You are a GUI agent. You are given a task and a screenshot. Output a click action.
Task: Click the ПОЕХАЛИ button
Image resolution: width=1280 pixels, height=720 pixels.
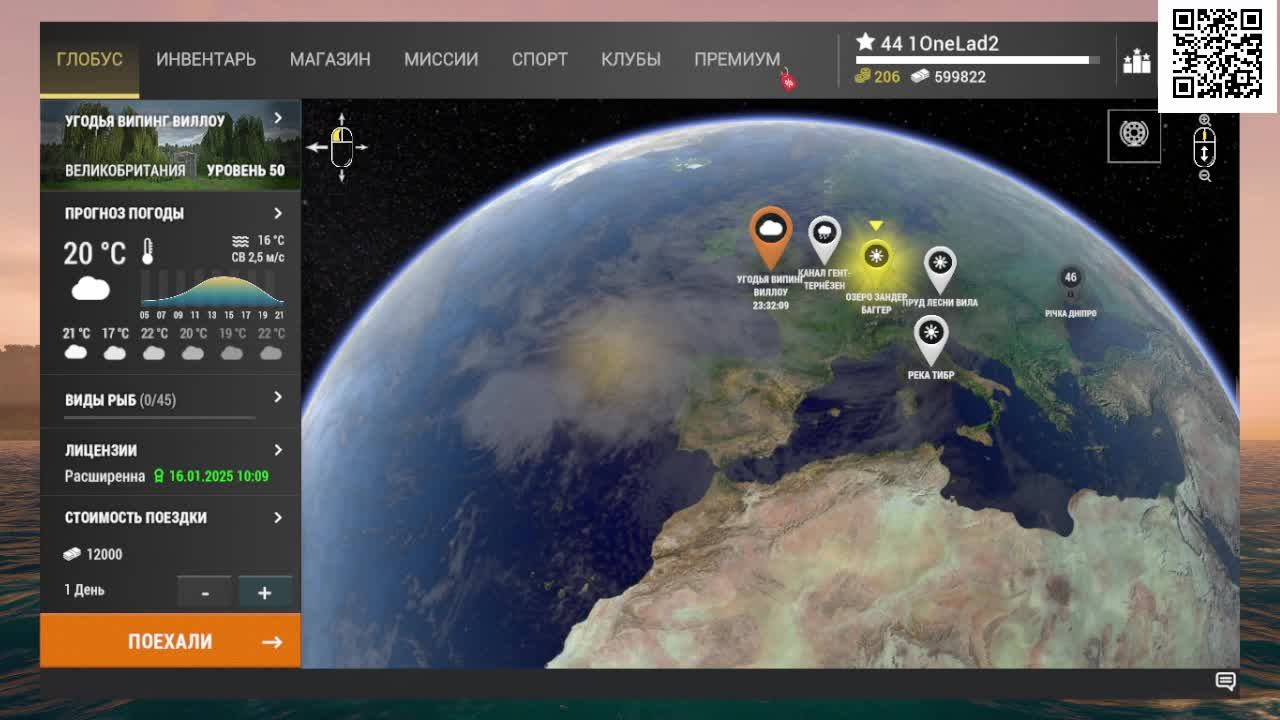(x=170, y=641)
